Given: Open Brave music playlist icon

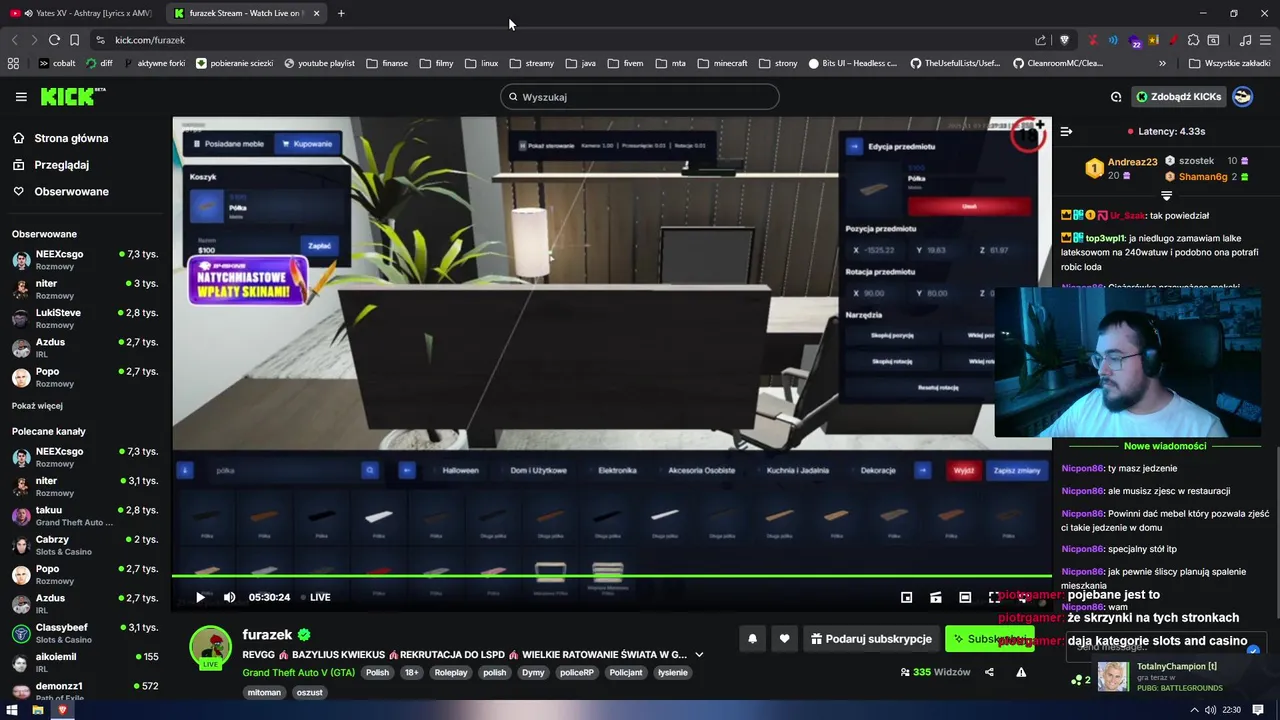Looking at the screenshot, I should pyautogui.click(x=1245, y=40).
